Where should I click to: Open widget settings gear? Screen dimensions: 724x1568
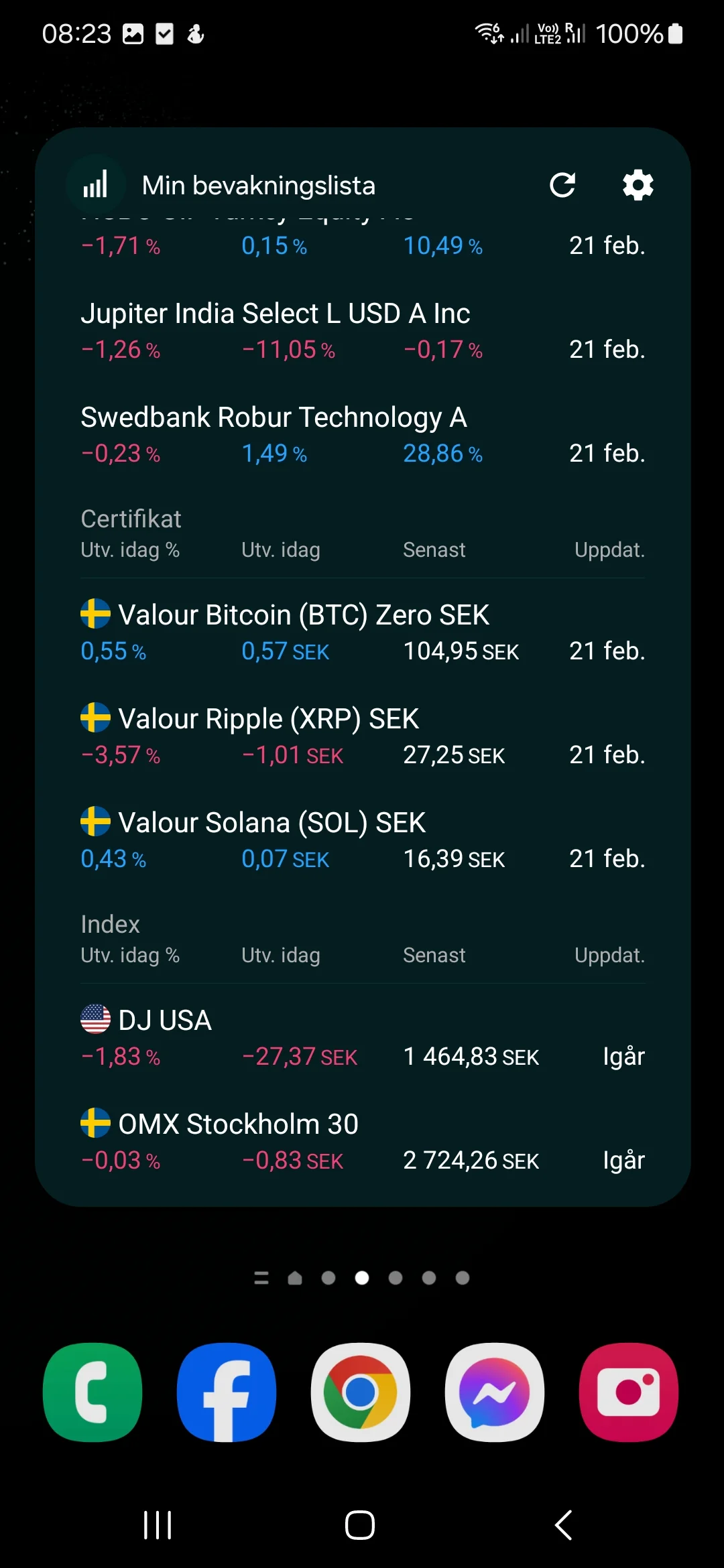click(638, 185)
